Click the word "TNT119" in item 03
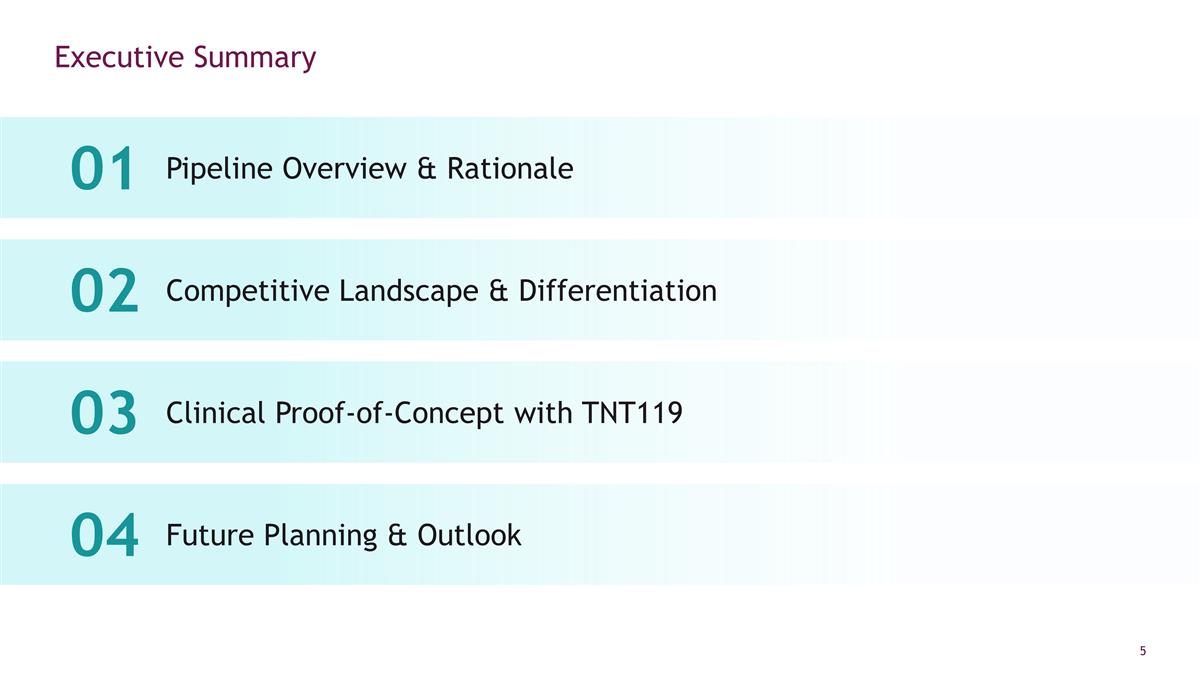The width and height of the screenshot is (1200, 675). (x=632, y=413)
